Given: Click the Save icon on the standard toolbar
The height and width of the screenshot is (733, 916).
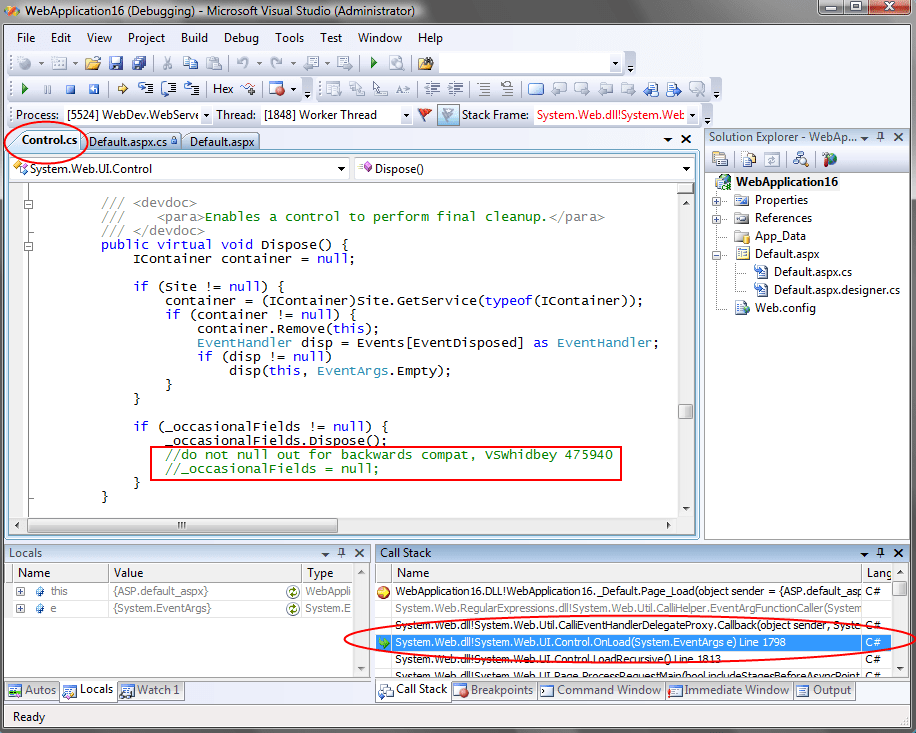Looking at the screenshot, I should pyautogui.click(x=116, y=62).
